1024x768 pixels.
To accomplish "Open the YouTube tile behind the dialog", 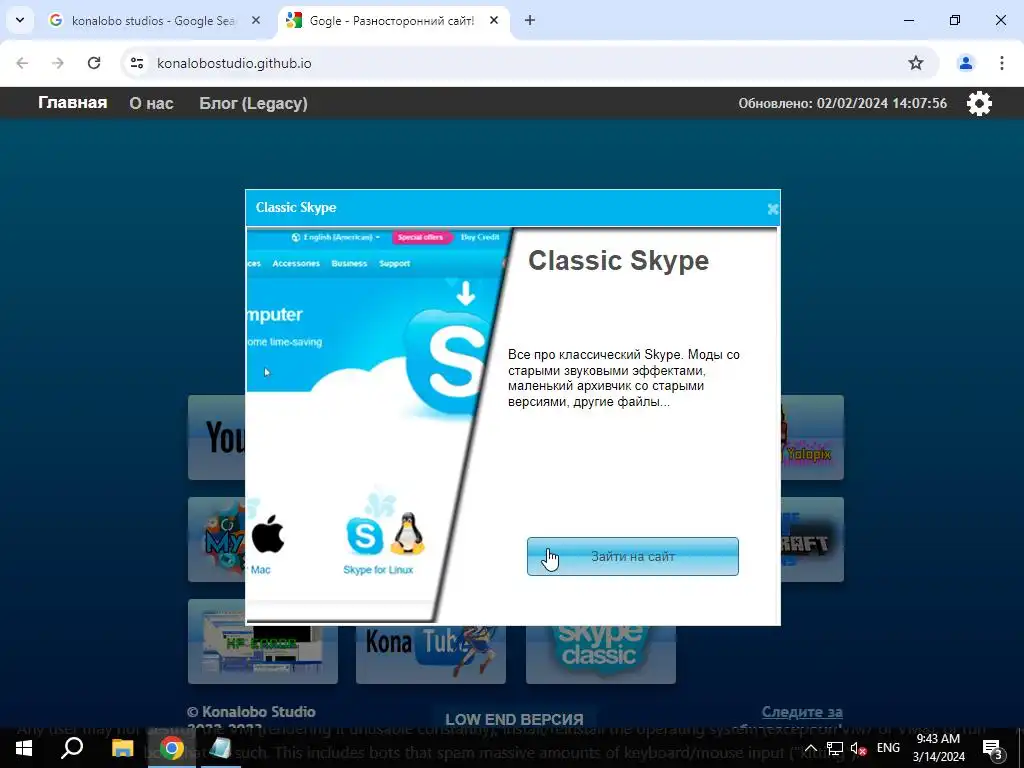I will [x=217, y=438].
